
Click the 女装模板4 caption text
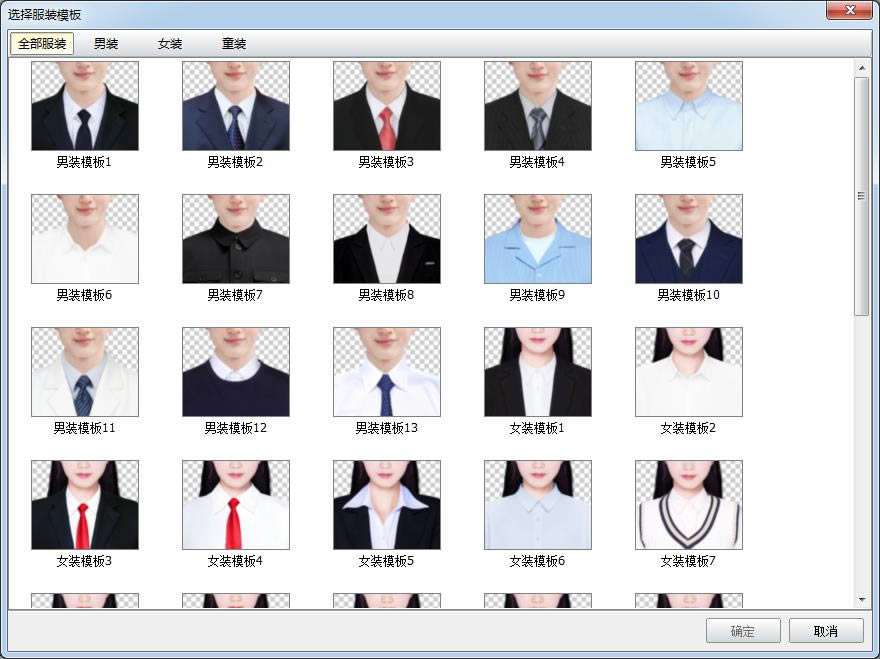tap(235, 561)
